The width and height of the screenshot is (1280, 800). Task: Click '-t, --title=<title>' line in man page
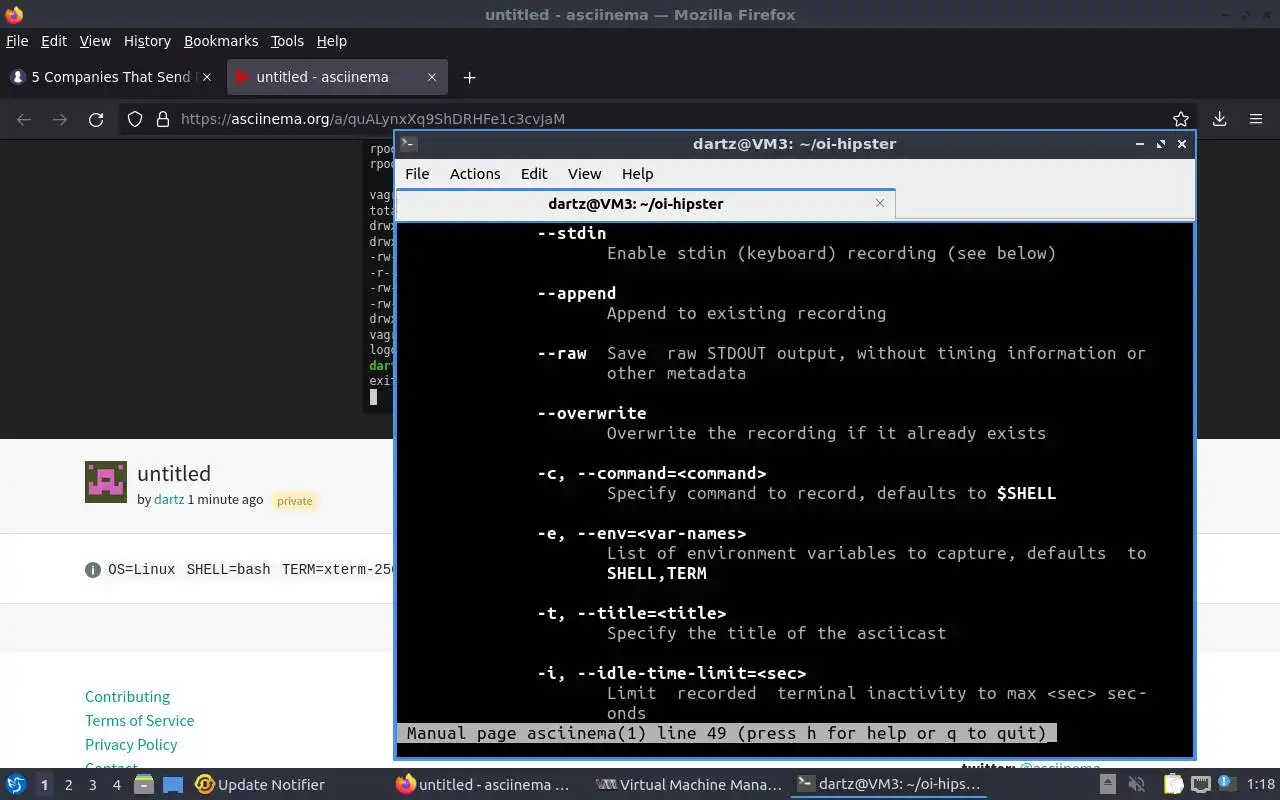(x=632, y=613)
